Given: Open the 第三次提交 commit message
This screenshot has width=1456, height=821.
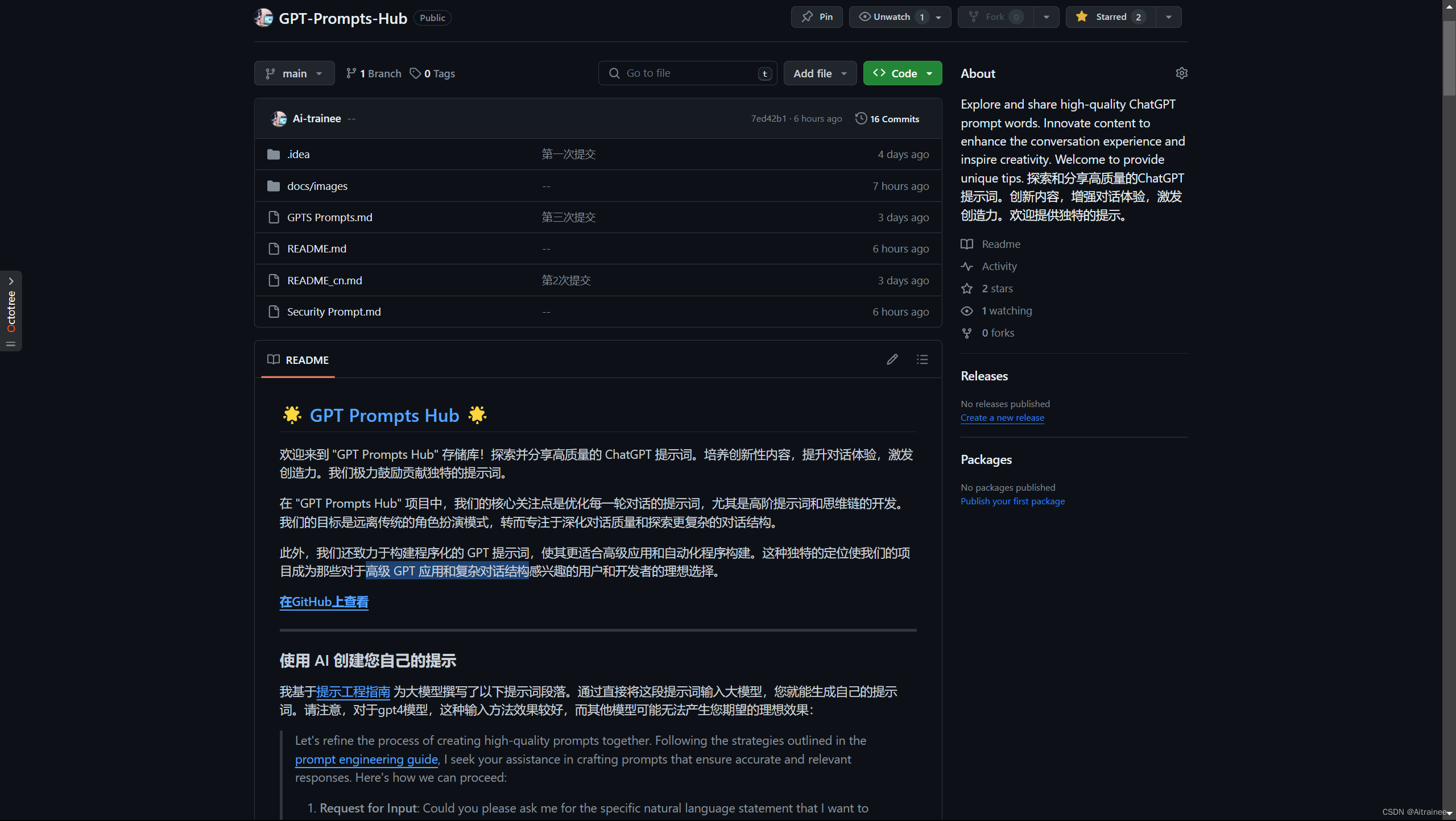Looking at the screenshot, I should 569,217.
